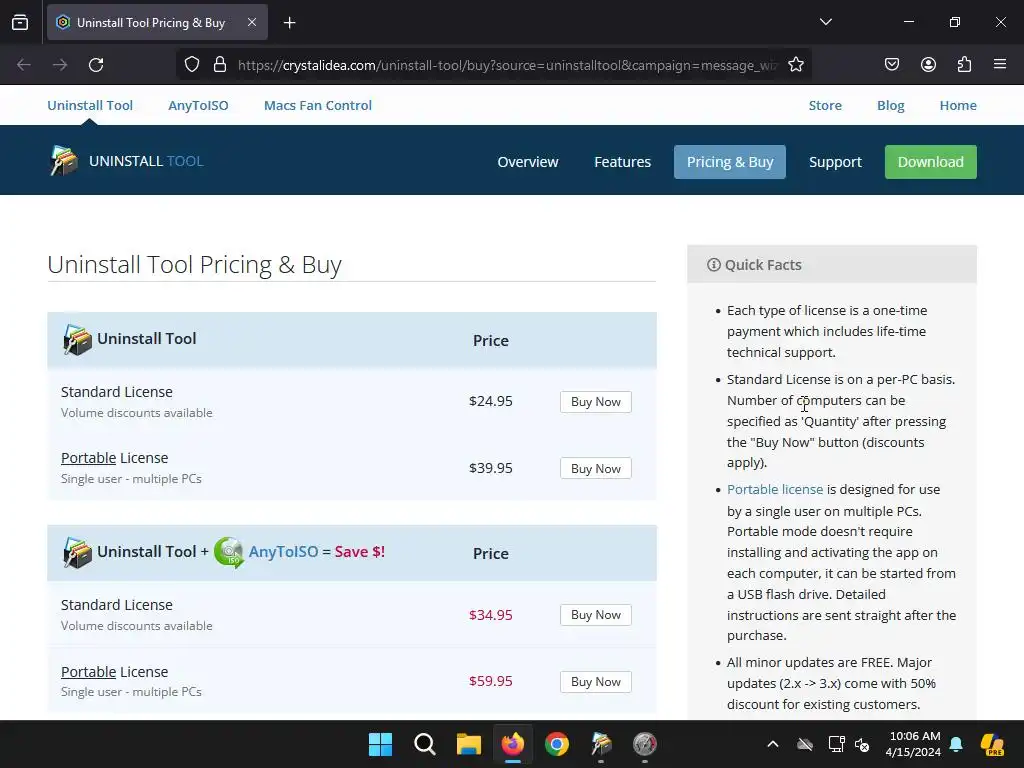
Task: Open the Copilot preview taskbar icon
Action: [x=992, y=744]
